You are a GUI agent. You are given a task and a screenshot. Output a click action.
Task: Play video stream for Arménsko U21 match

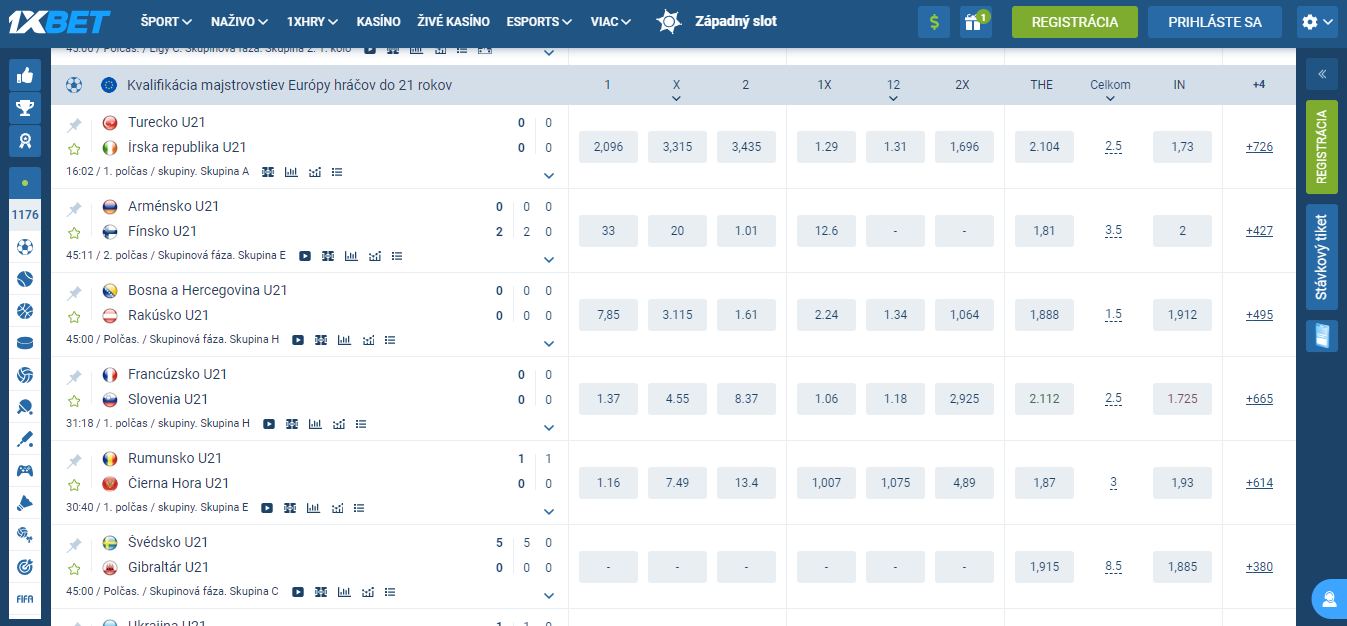305,256
